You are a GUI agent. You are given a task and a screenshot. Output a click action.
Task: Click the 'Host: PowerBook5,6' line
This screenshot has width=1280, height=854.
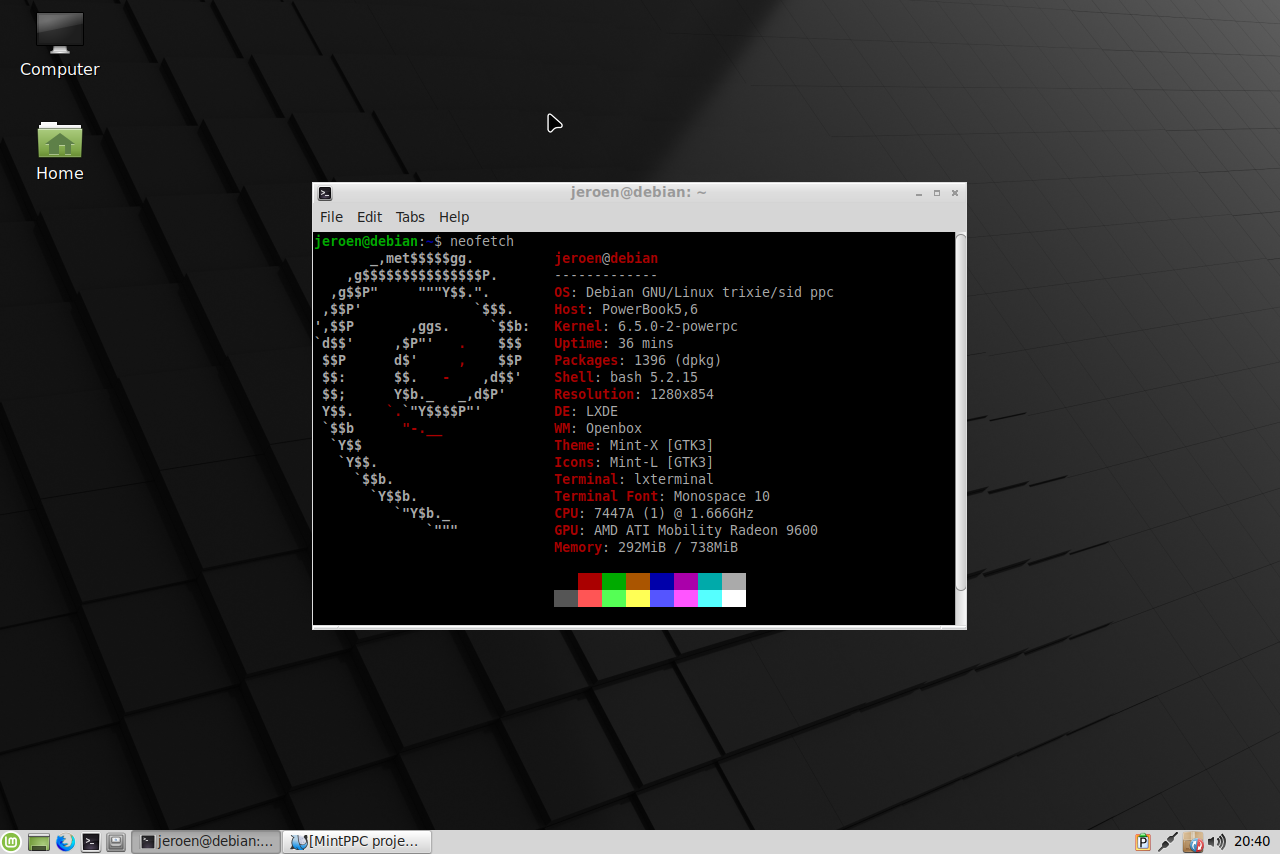pos(626,309)
